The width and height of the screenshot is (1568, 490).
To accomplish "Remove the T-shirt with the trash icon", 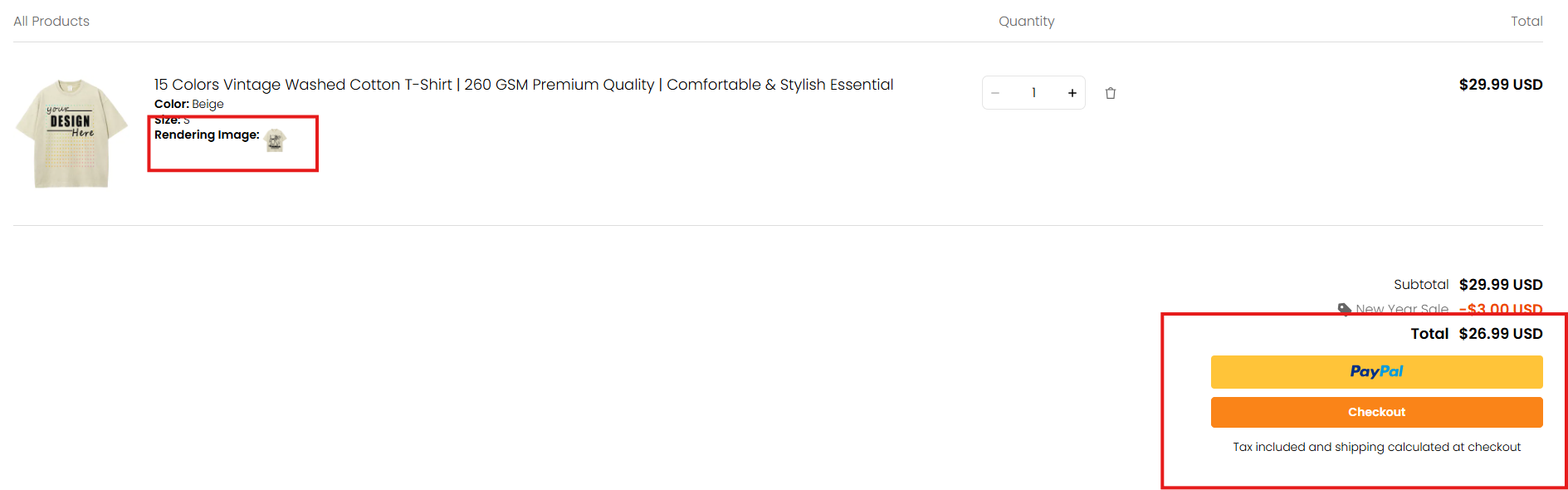I will click(x=1111, y=93).
